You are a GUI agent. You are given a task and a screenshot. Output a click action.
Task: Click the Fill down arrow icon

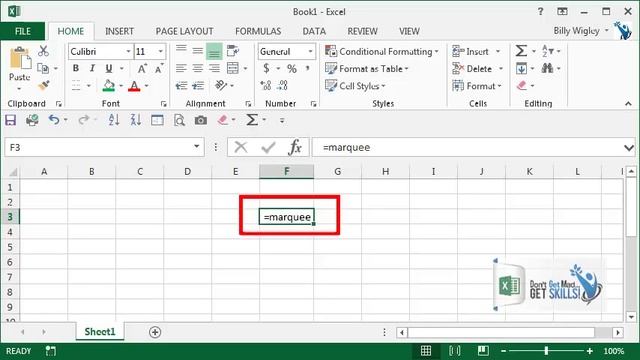[x=521, y=69]
